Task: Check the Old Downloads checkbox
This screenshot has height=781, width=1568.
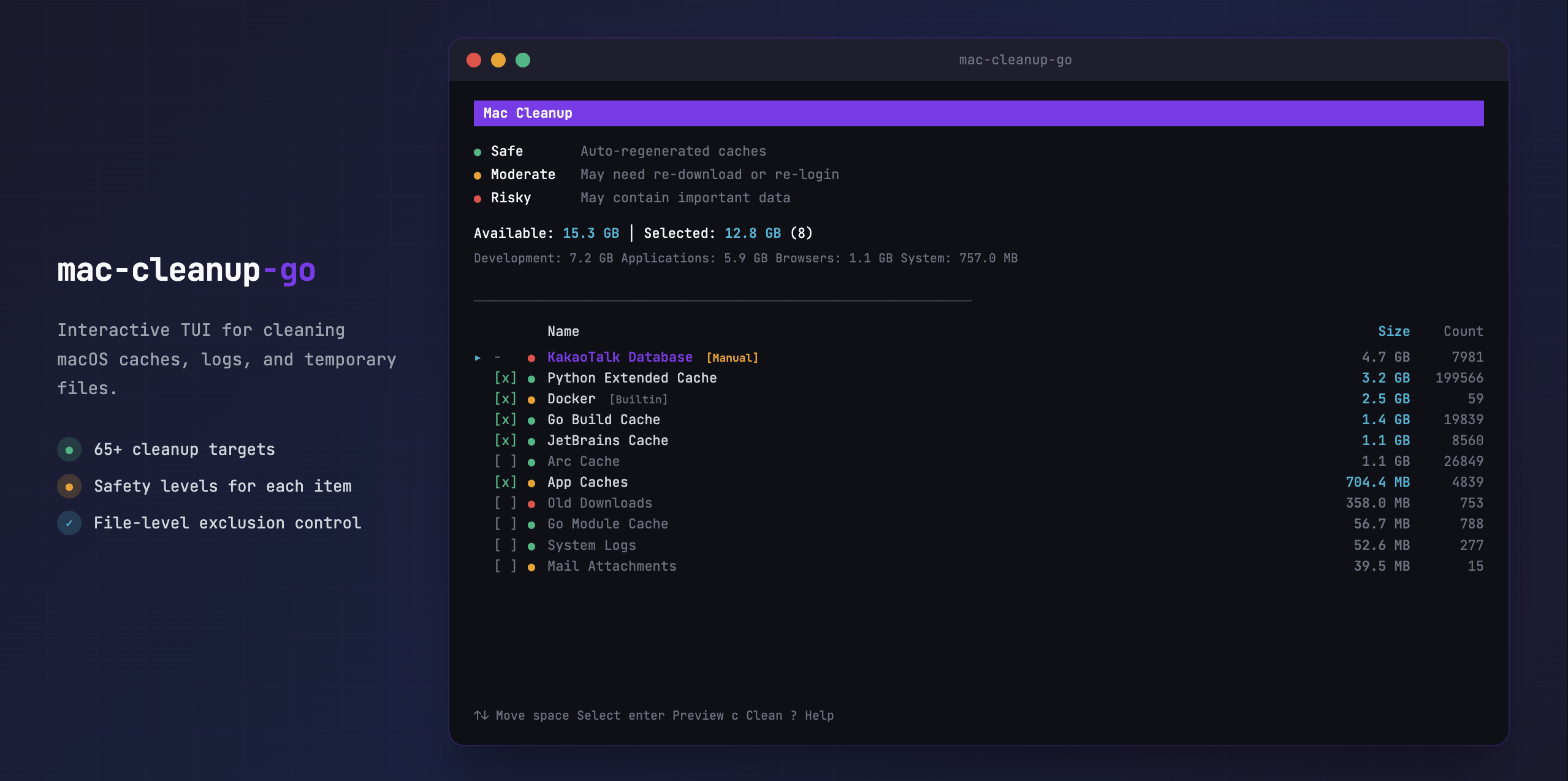Action: coord(505,503)
